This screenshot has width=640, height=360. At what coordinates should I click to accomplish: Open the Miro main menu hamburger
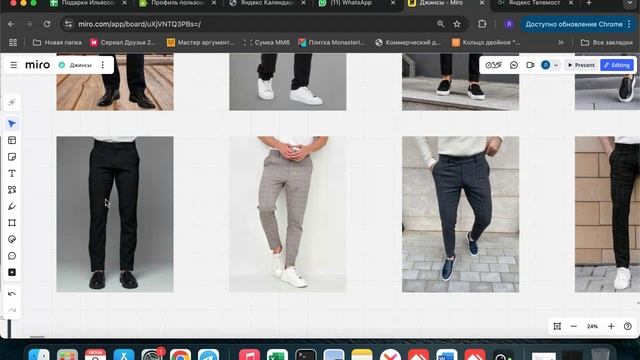tap(13, 65)
